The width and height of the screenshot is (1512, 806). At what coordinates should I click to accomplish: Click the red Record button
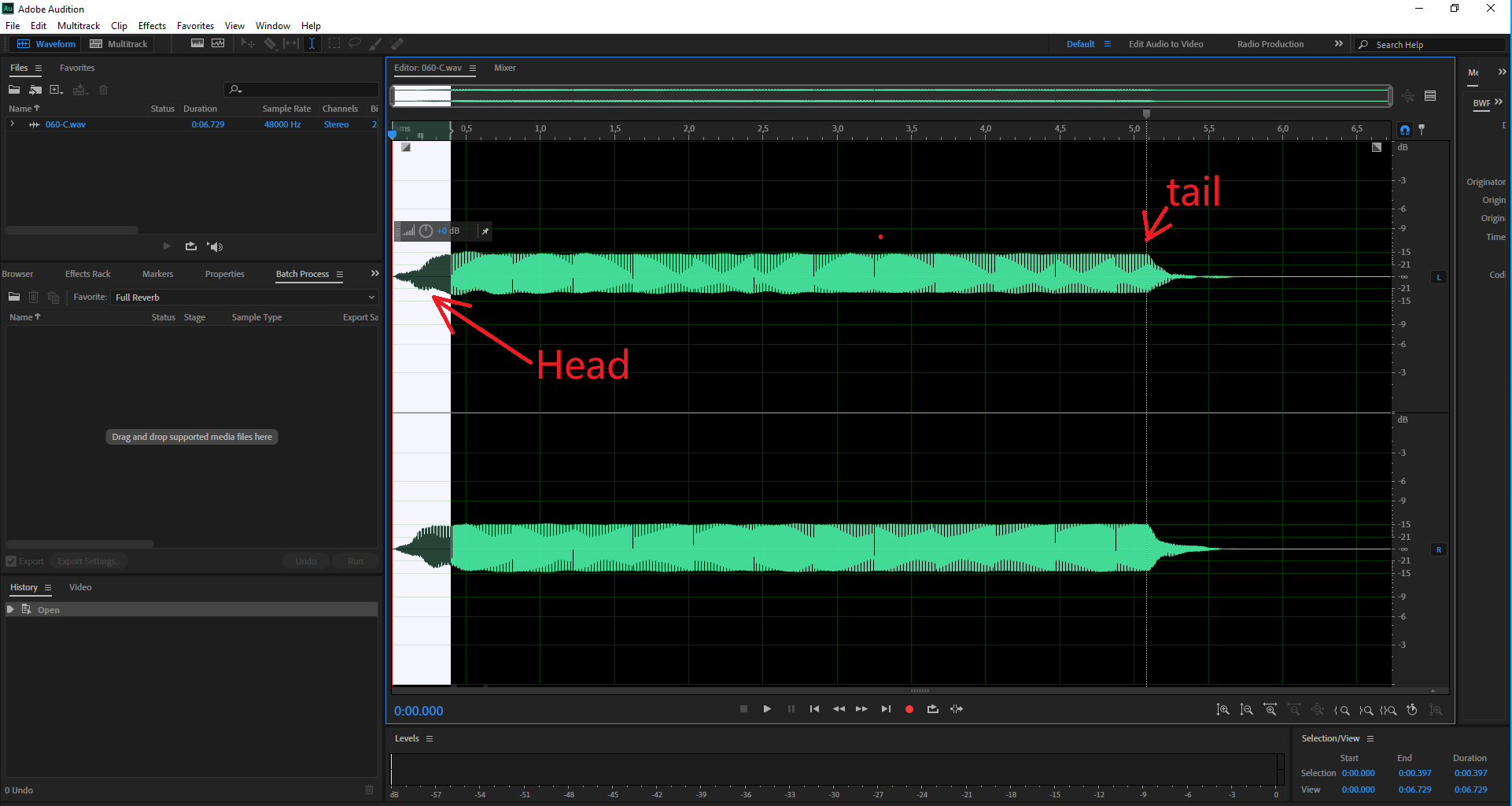pos(909,709)
